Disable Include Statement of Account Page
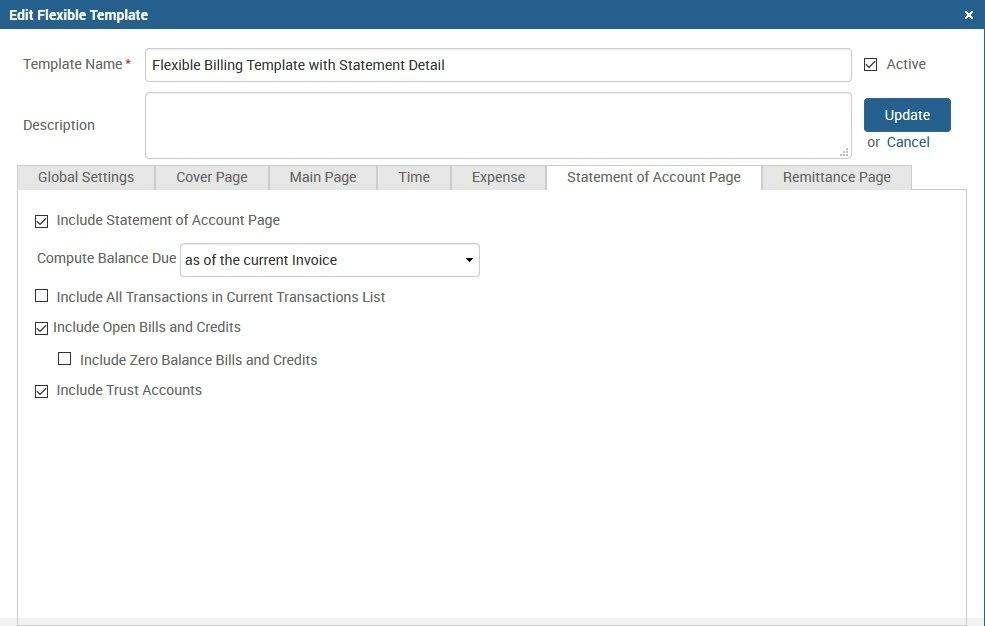Screen dimensions: 985x626 click(41, 221)
